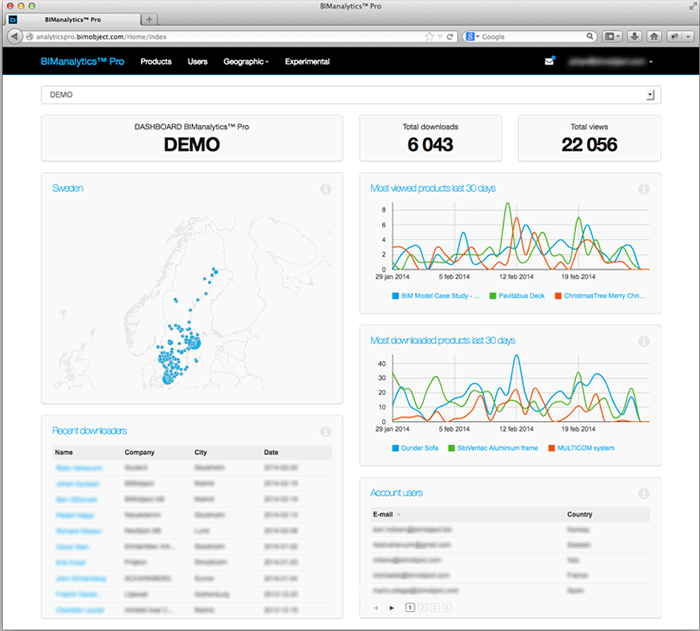Toggle Pavitabua Deck green legend swatch

pos(493,296)
